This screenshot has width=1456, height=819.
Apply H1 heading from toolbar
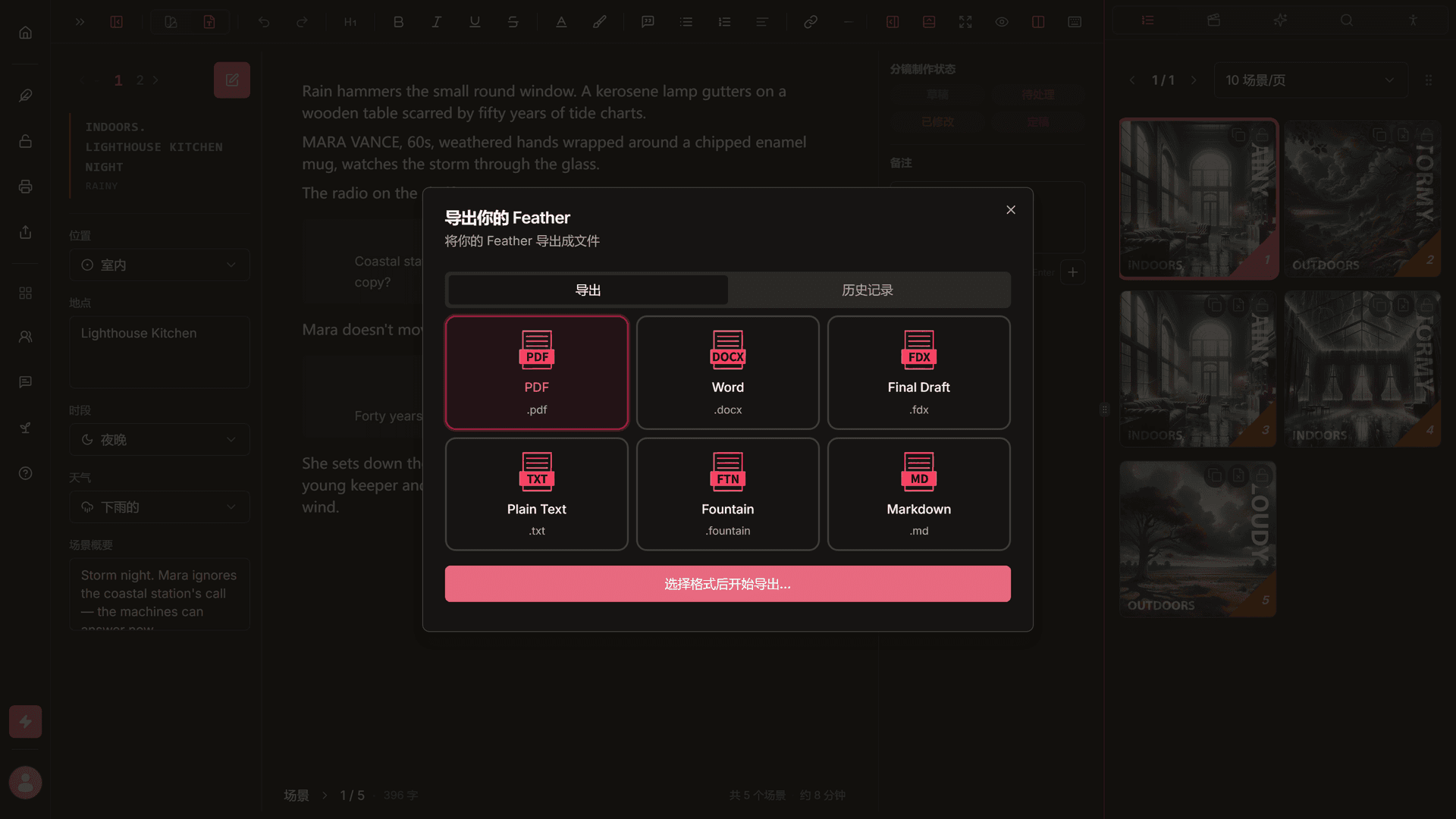350,22
